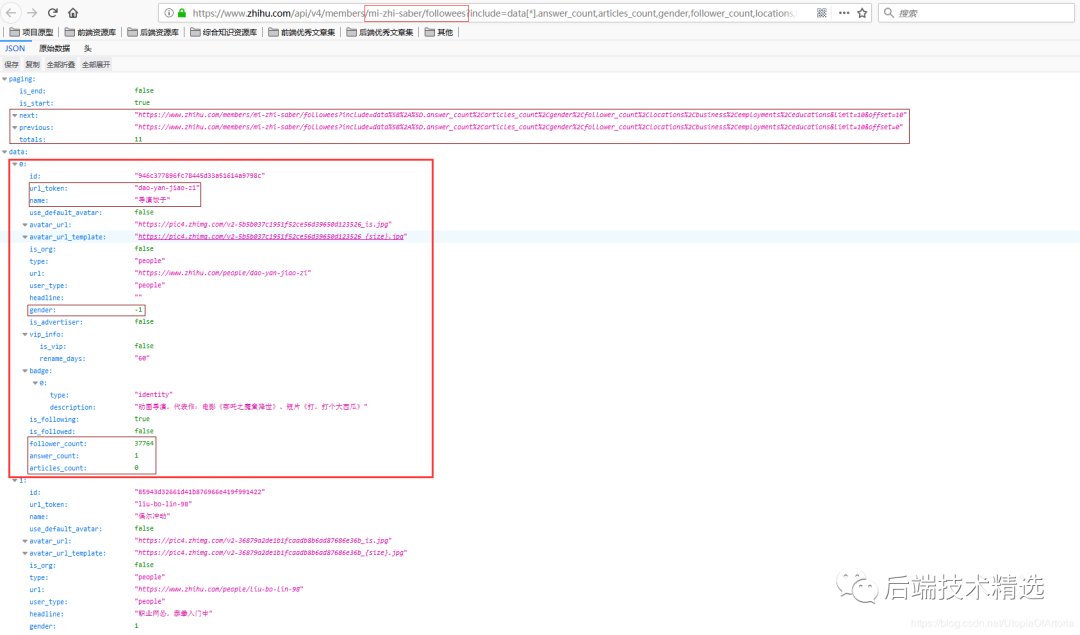
Task: Collapse data item 1 node
Action: click(14, 480)
